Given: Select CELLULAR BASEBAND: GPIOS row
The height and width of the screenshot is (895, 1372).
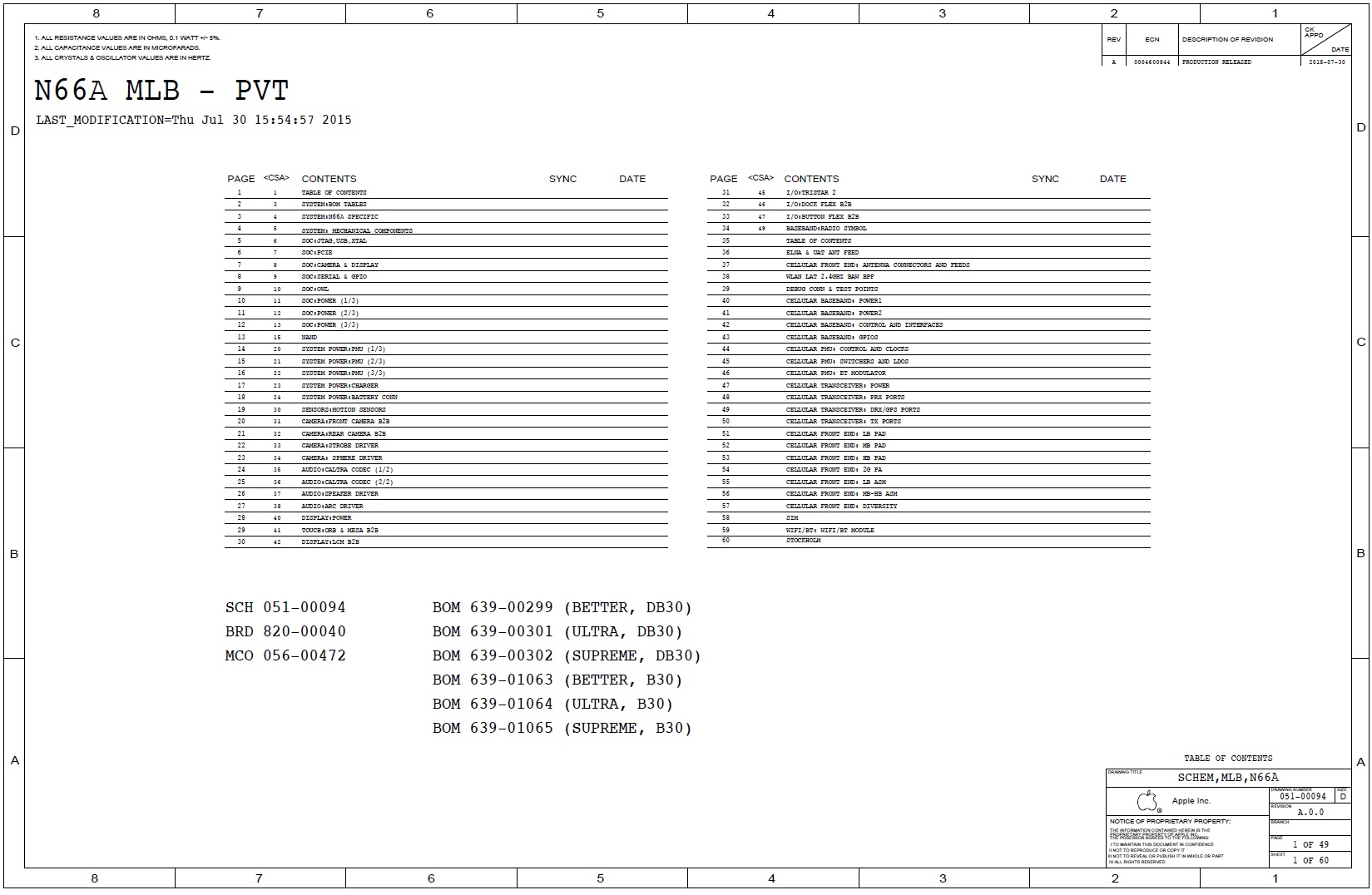Looking at the screenshot, I should click(929, 337).
